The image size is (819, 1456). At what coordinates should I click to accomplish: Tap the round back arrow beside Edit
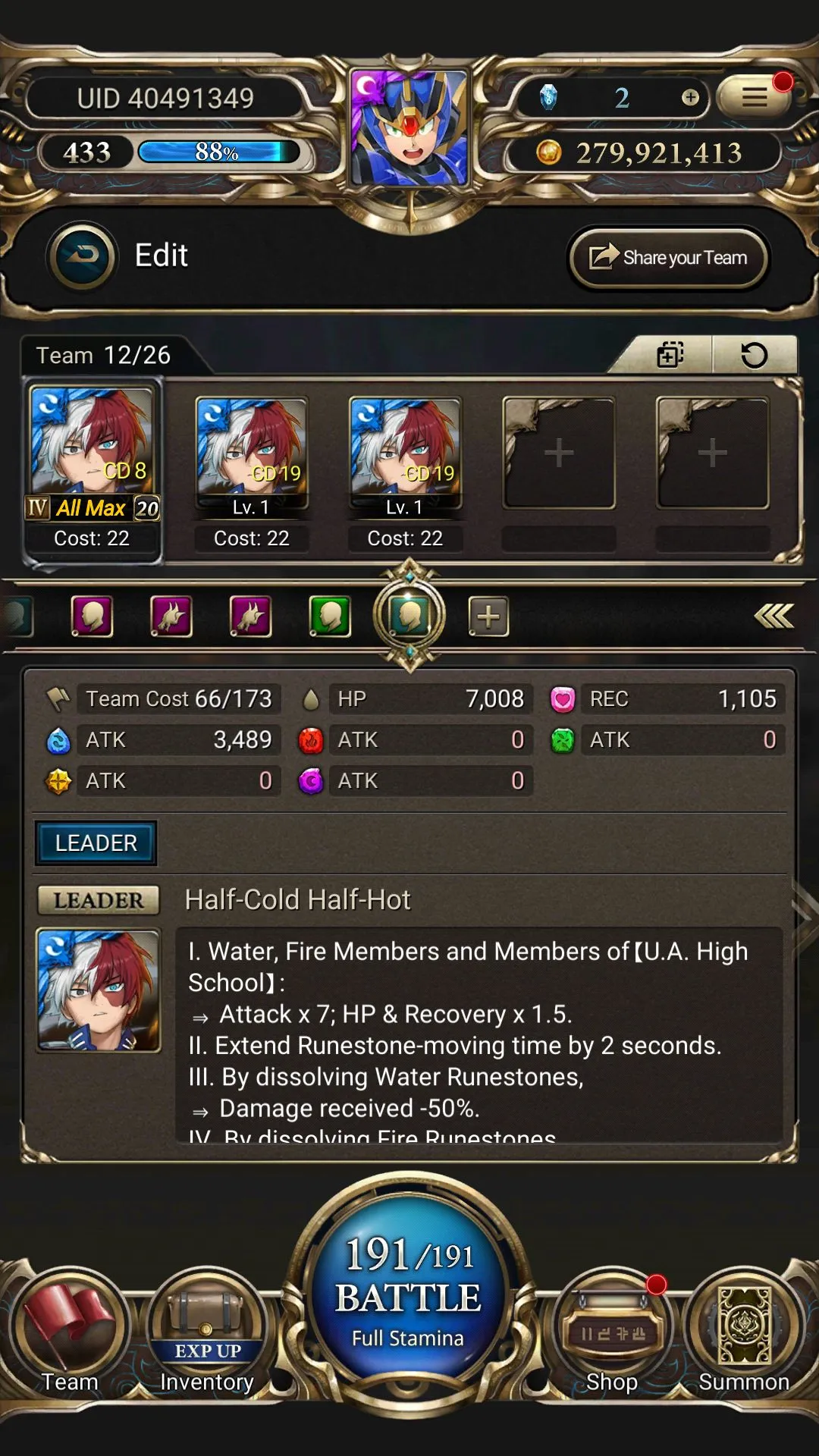[82, 256]
